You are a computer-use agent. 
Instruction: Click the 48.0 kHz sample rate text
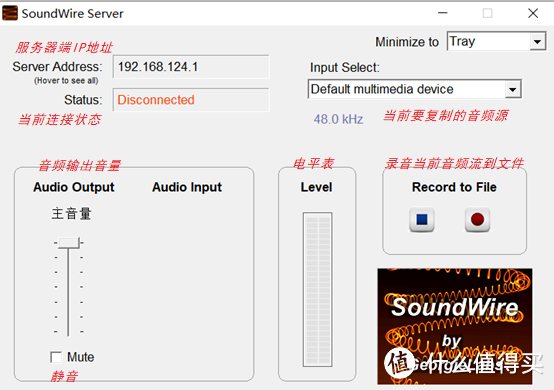(x=338, y=119)
